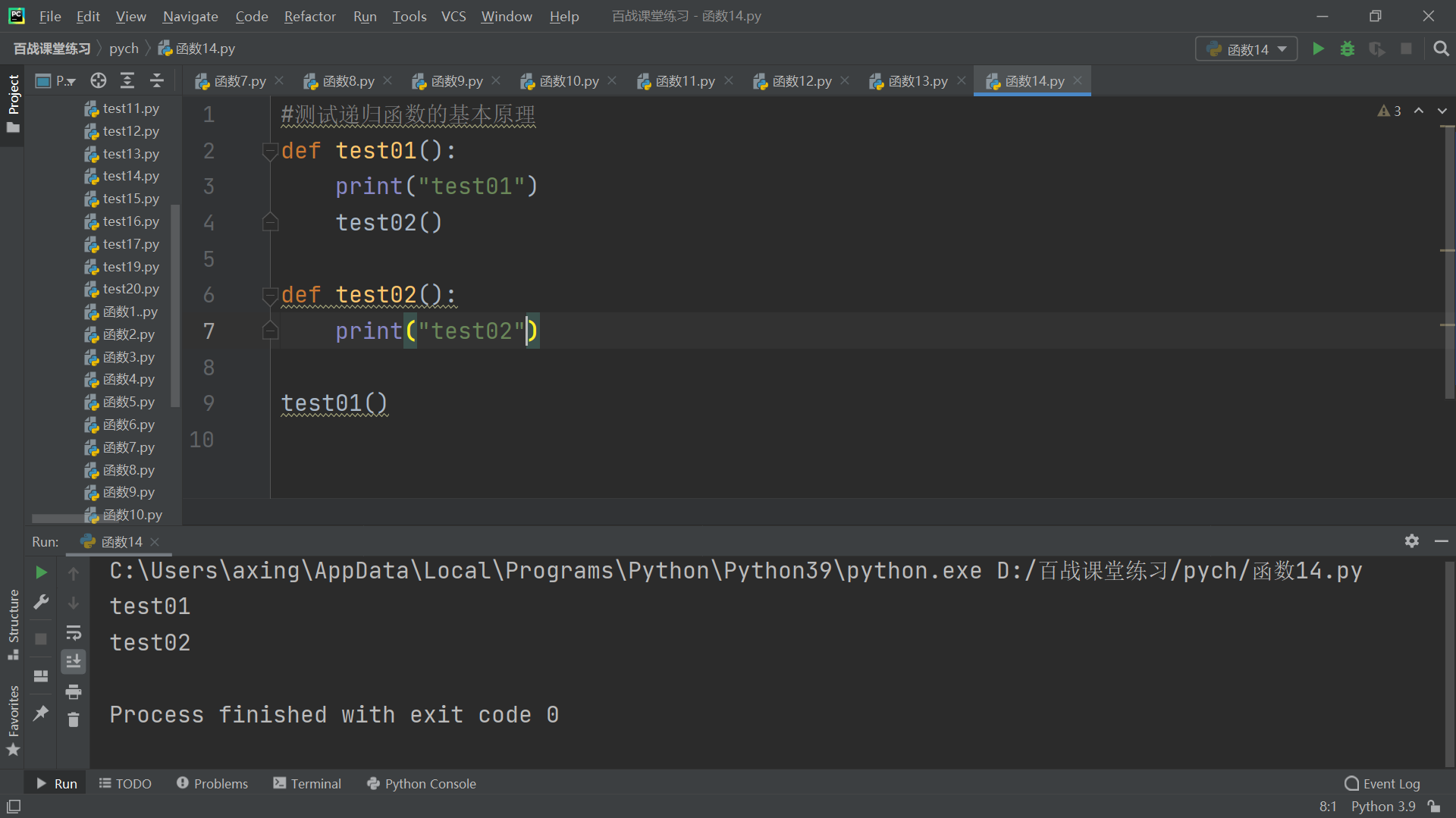Toggle soft-wrap in Run console
The height and width of the screenshot is (818, 1456).
tap(74, 632)
